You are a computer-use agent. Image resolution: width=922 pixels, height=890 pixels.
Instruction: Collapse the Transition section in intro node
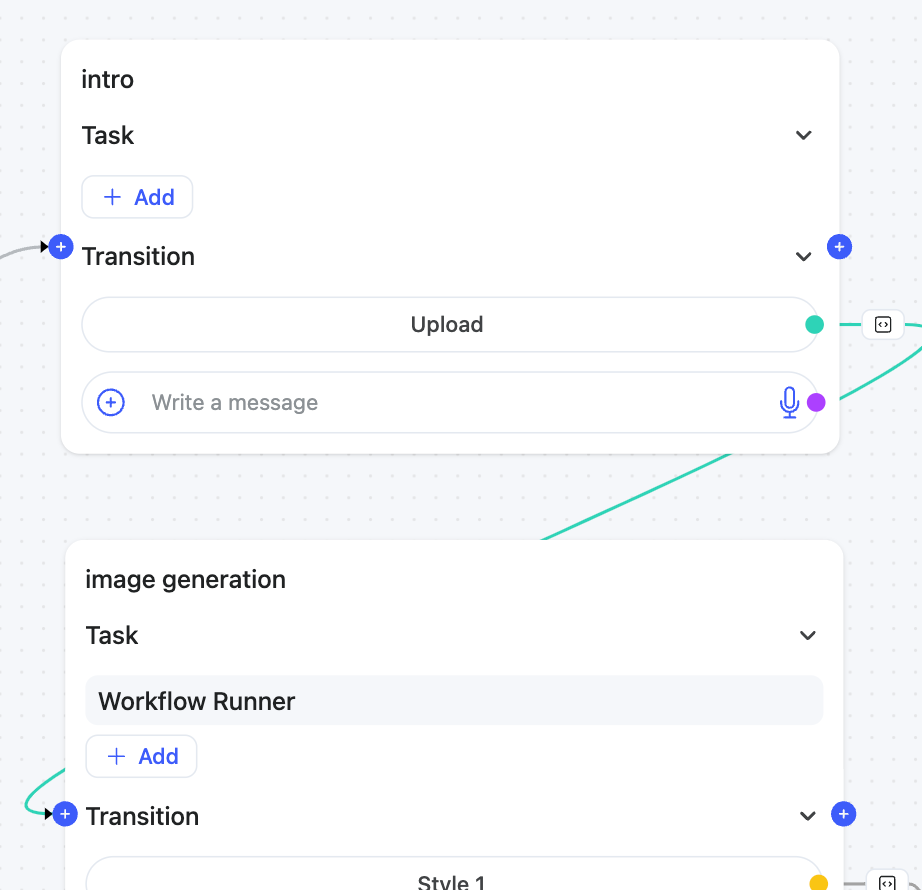(804, 257)
